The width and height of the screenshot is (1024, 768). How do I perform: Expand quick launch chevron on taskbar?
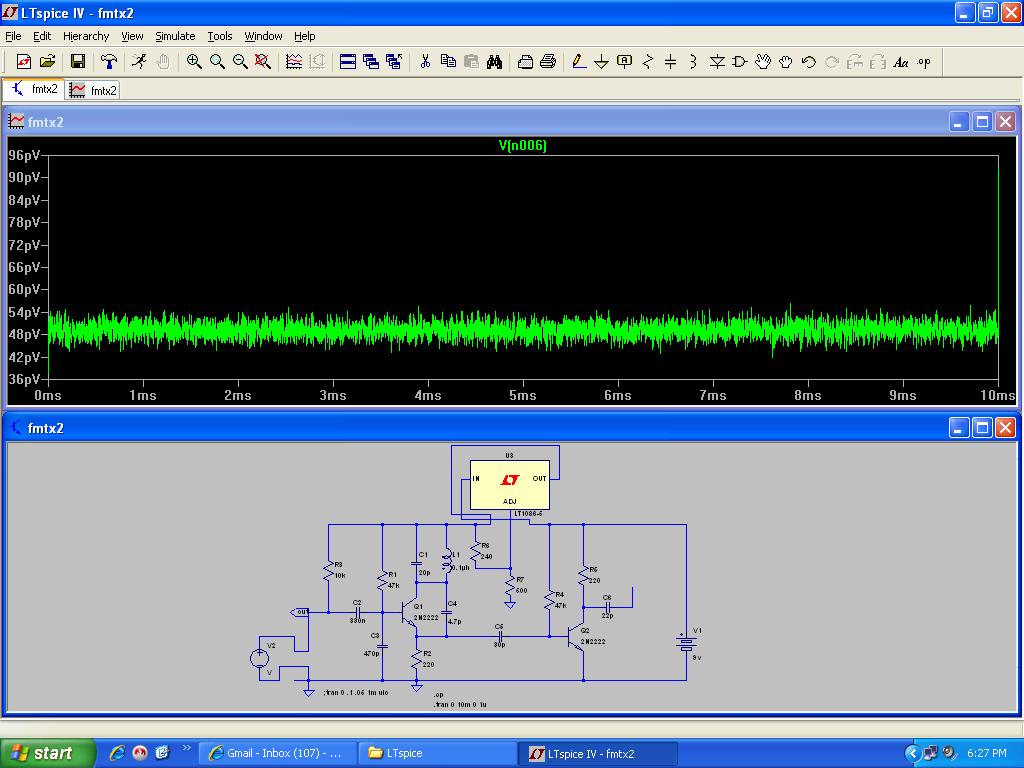coord(187,748)
